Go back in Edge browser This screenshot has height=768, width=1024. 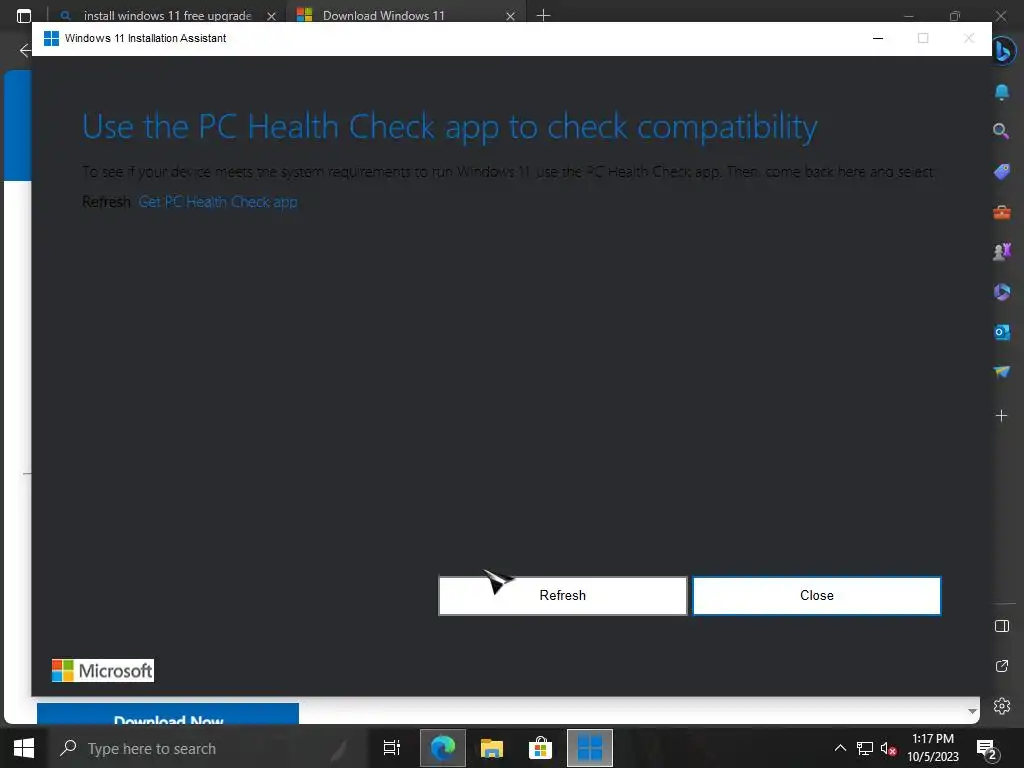25,50
